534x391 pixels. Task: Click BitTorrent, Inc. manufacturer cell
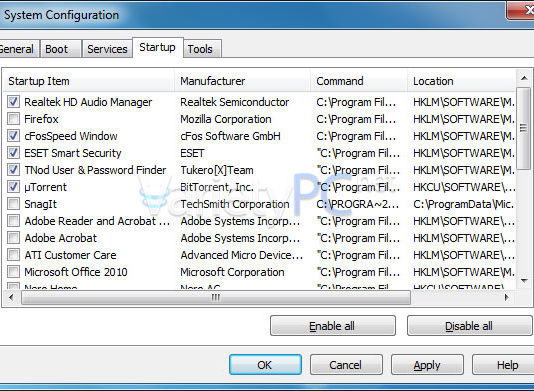[x=217, y=187]
